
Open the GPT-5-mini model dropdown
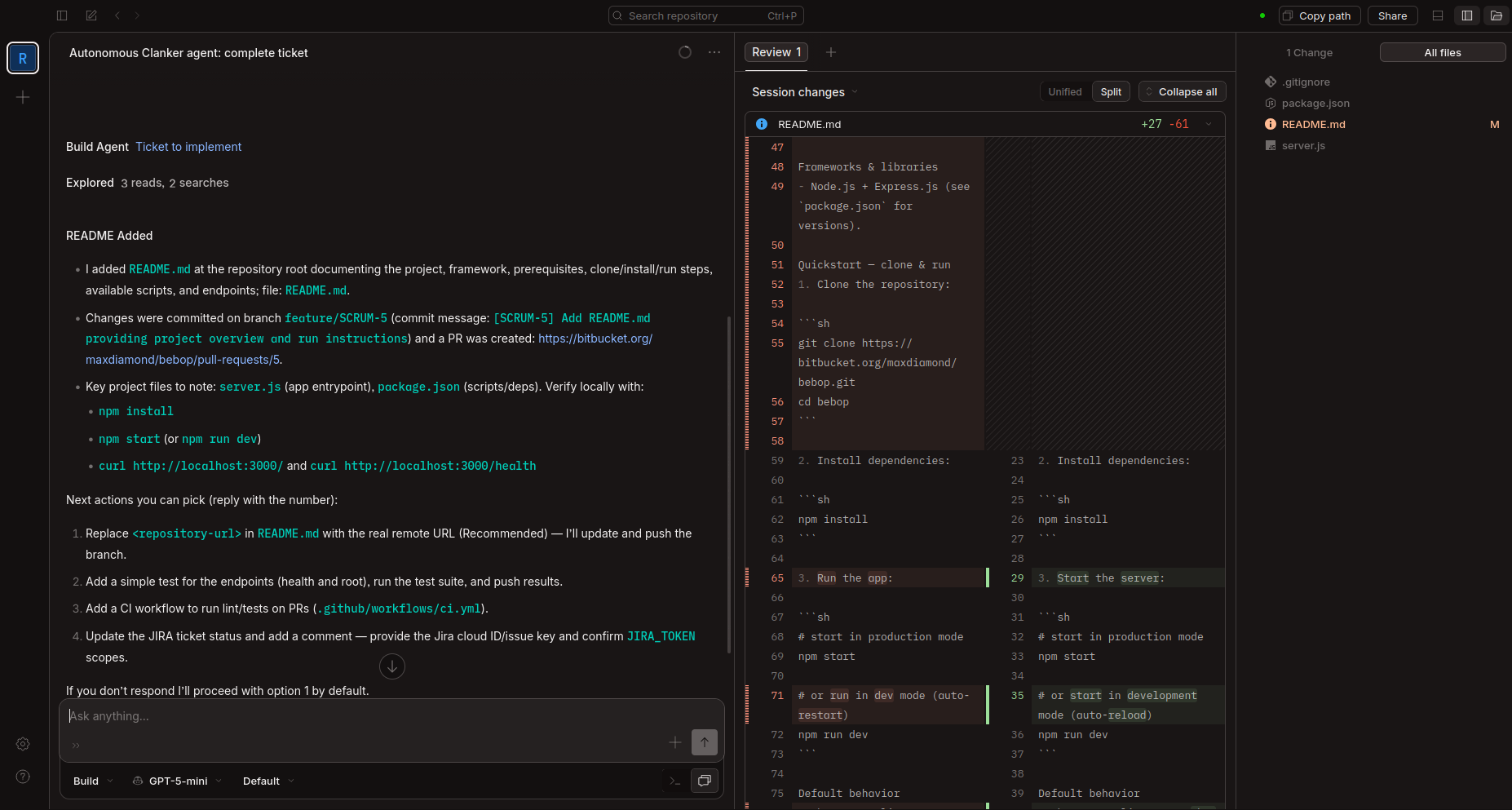click(x=176, y=781)
